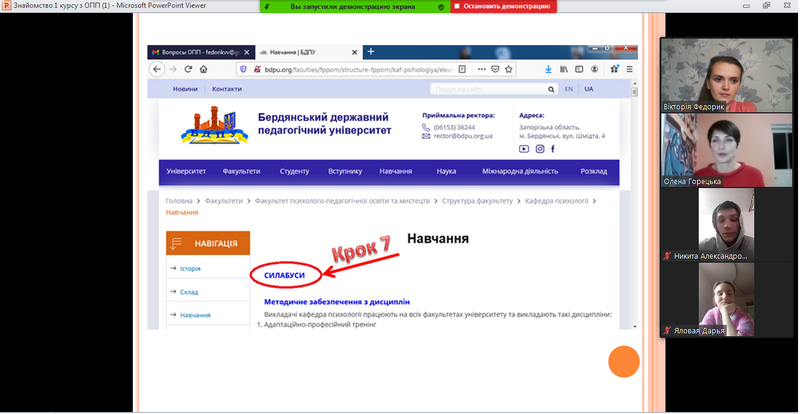Image resolution: width=800 pixels, height=414 pixels.
Task: Open the Firefox account icon
Action: [594, 69]
